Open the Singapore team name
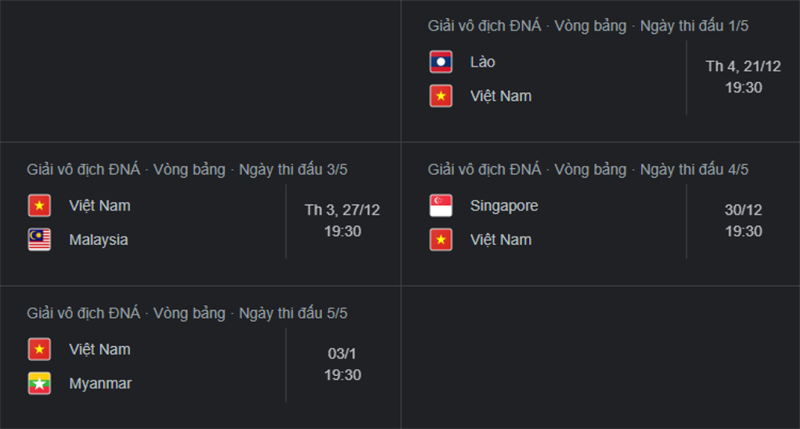Screen dimensions: 800x429 pos(504,206)
